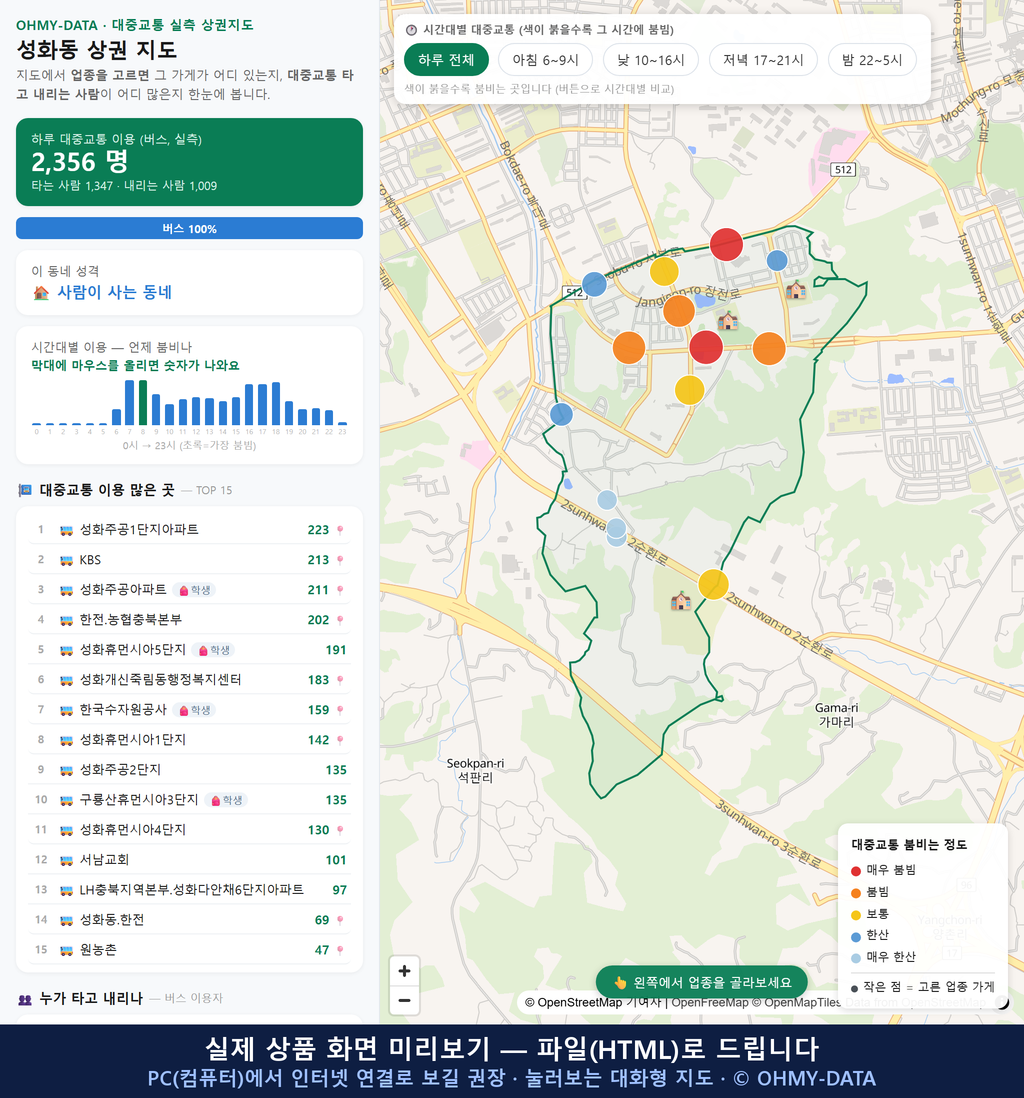Screen dimensions: 1024x1098
Task: Select the KBS stop name
Action: [90, 560]
